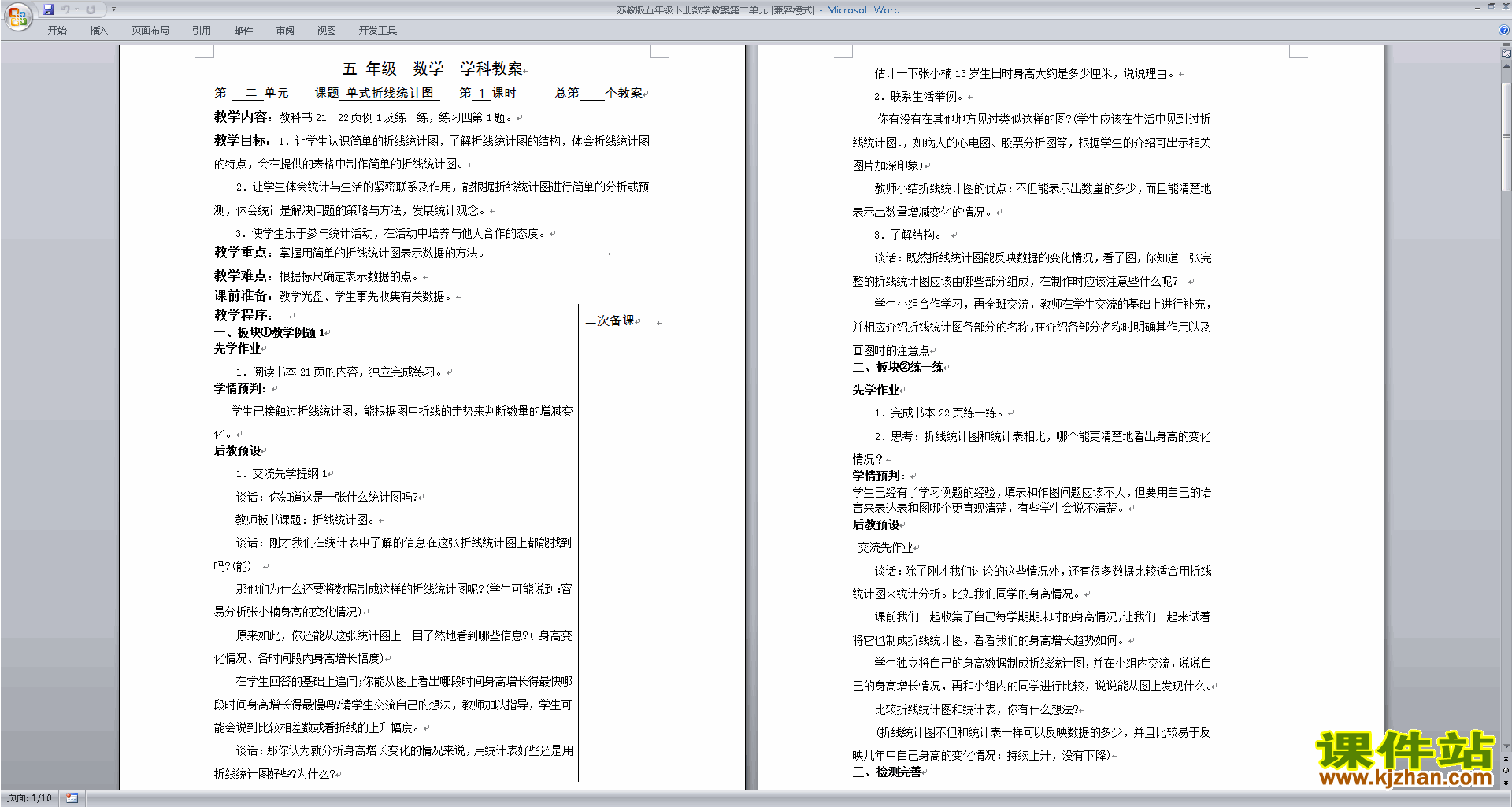This screenshot has width=1512, height=807.
Task: Open the Select Browse Object button
Action: [x=1506, y=770]
